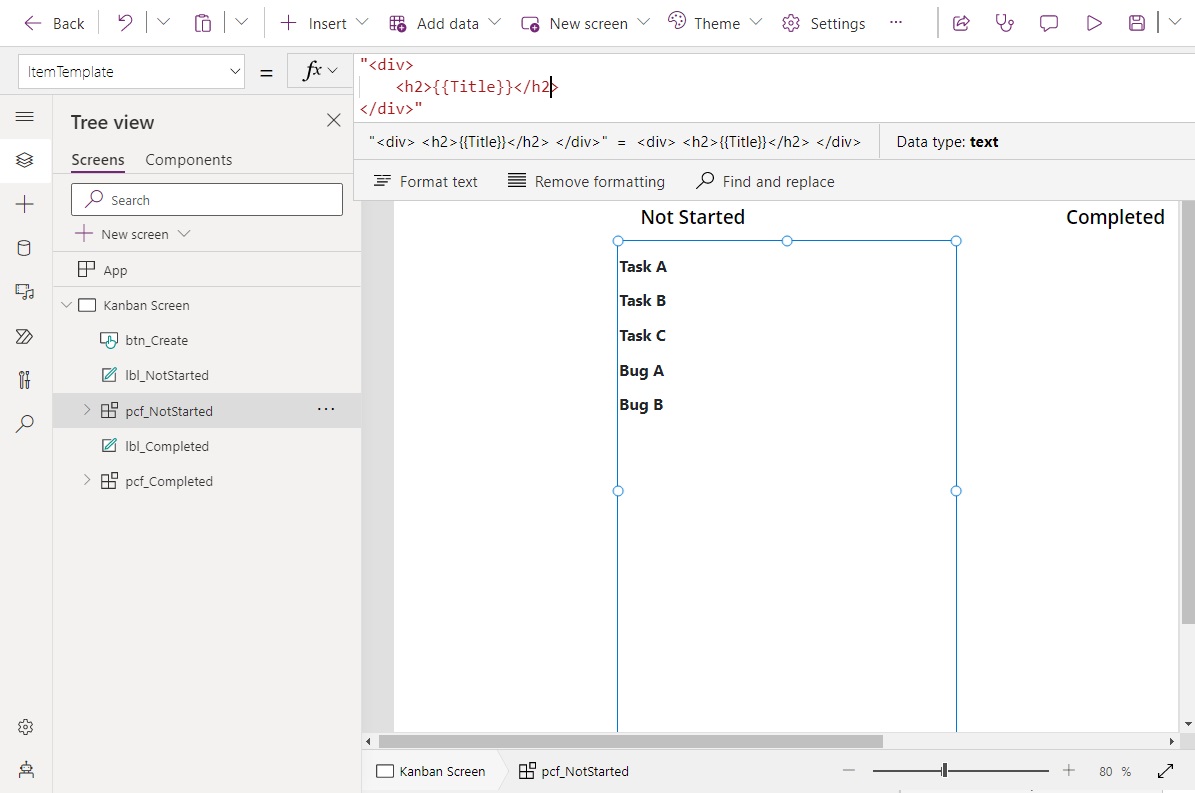Preview the app with the play icon

[1093, 22]
